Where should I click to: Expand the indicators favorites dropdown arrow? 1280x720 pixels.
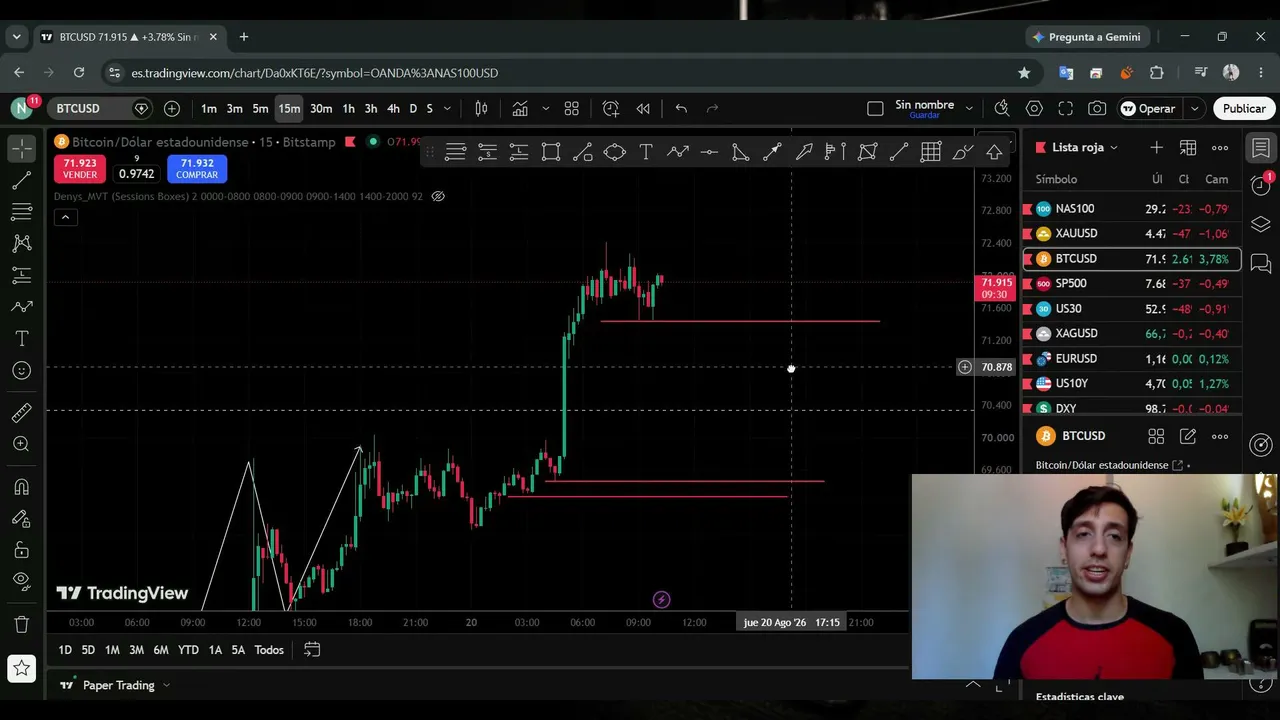545,108
